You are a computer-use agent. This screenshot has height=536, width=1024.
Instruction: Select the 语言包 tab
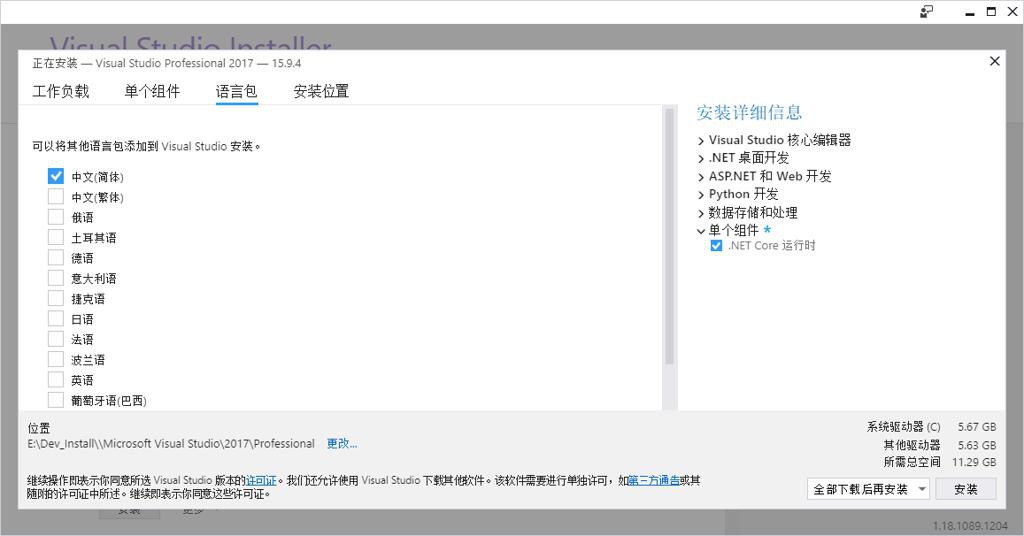coord(236,91)
